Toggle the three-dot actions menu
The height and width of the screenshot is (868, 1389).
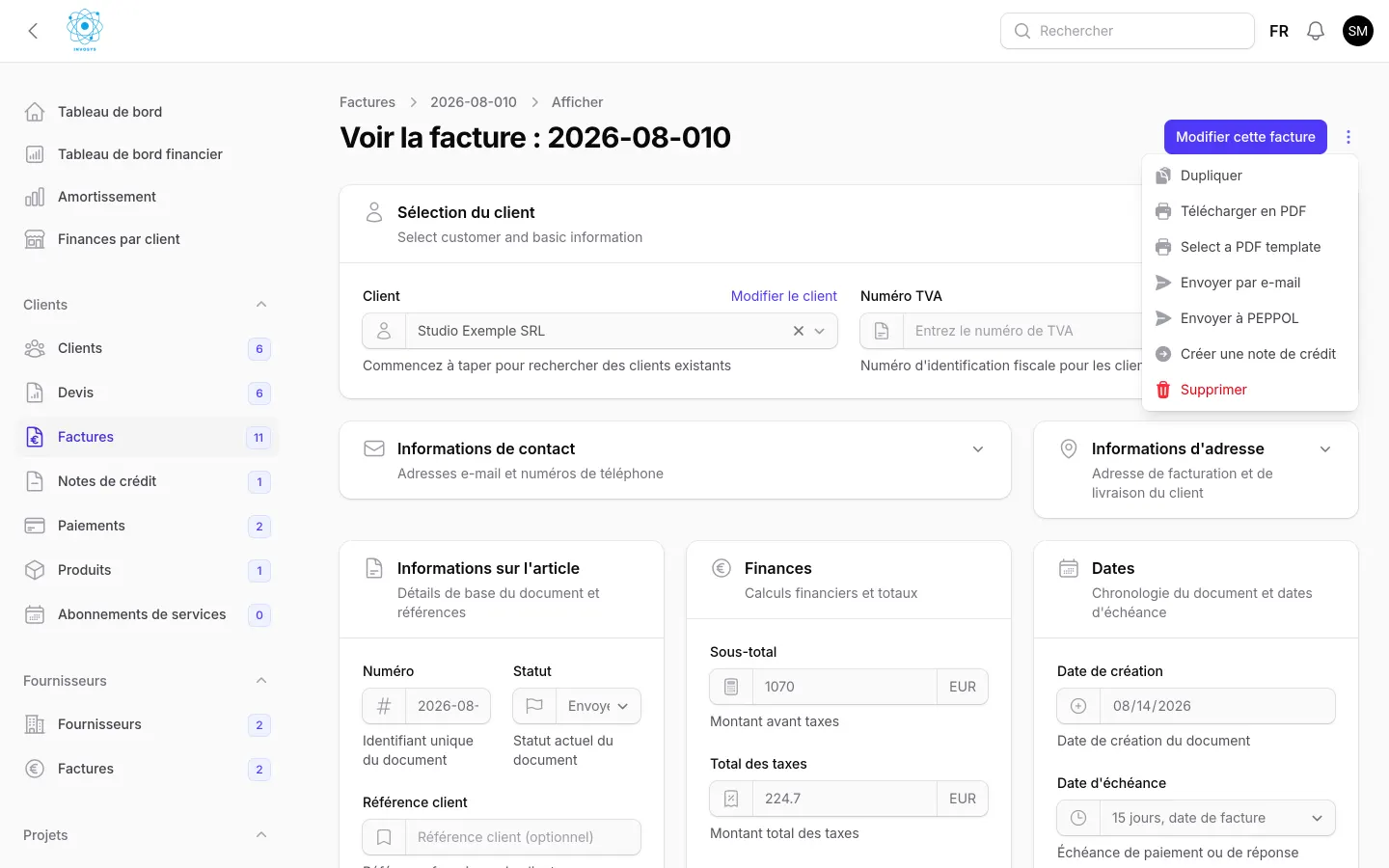tap(1348, 137)
